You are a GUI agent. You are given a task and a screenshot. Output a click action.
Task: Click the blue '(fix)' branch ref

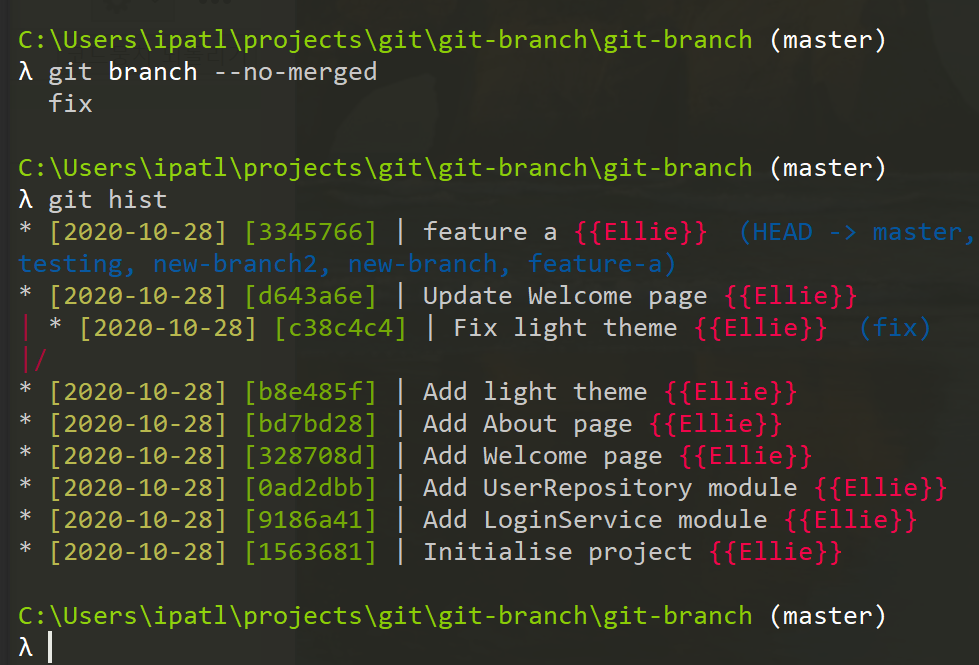click(x=895, y=328)
